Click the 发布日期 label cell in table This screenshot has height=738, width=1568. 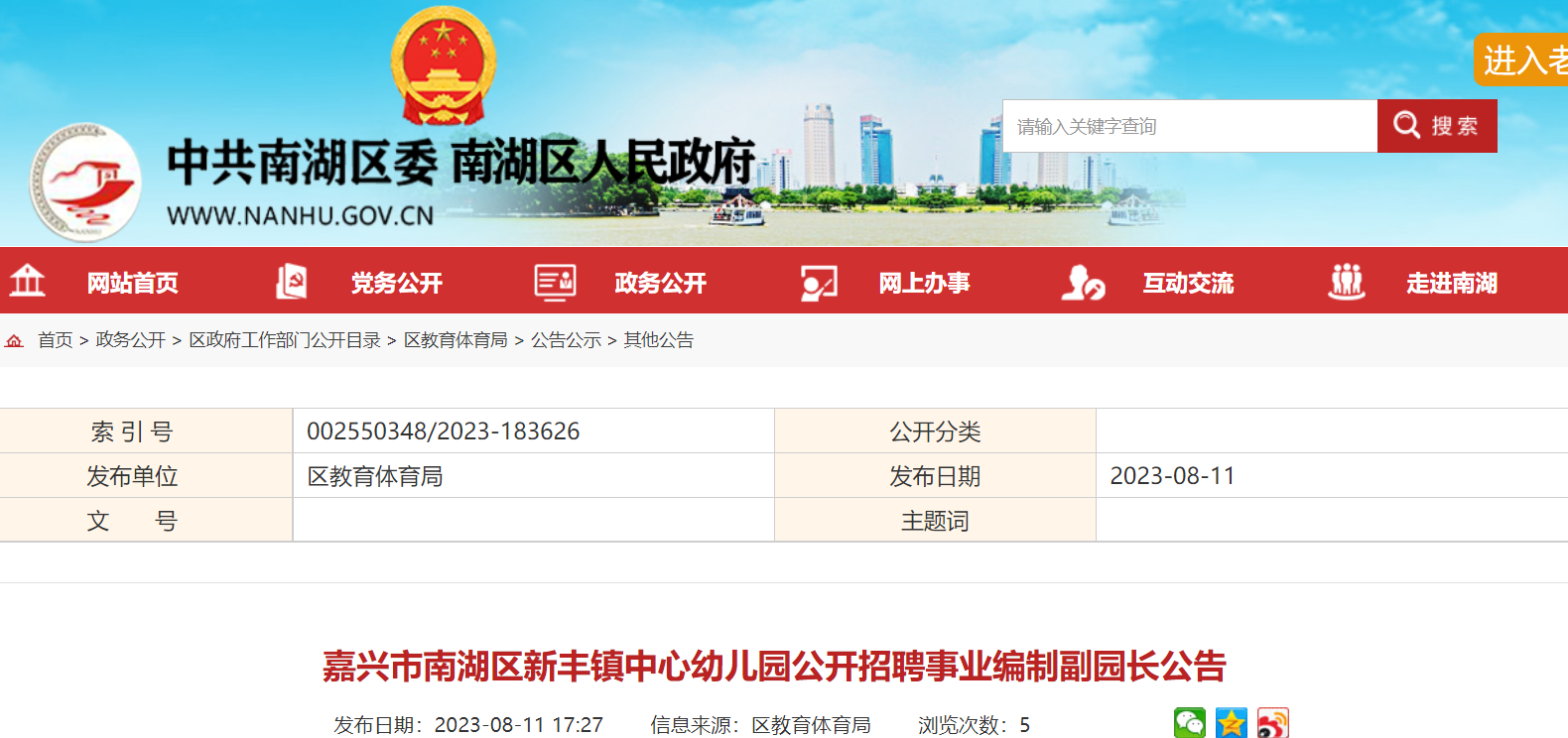point(935,476)
